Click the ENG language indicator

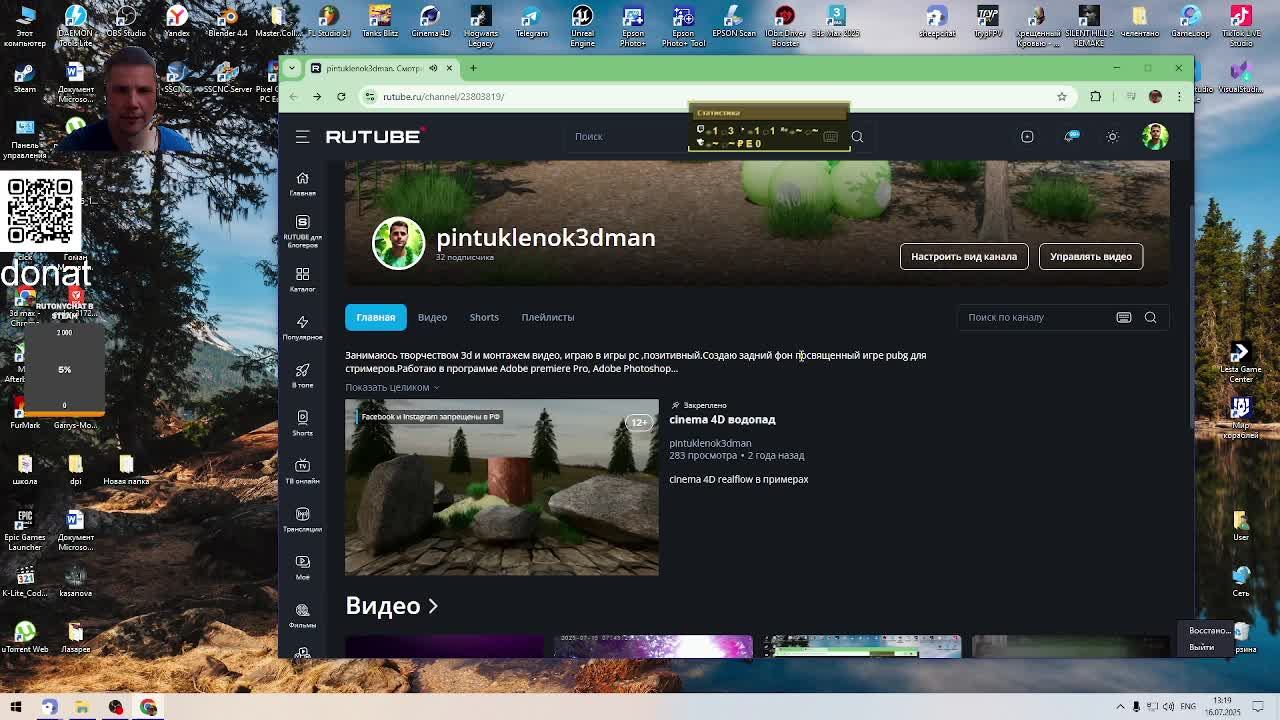[1189, 707]
